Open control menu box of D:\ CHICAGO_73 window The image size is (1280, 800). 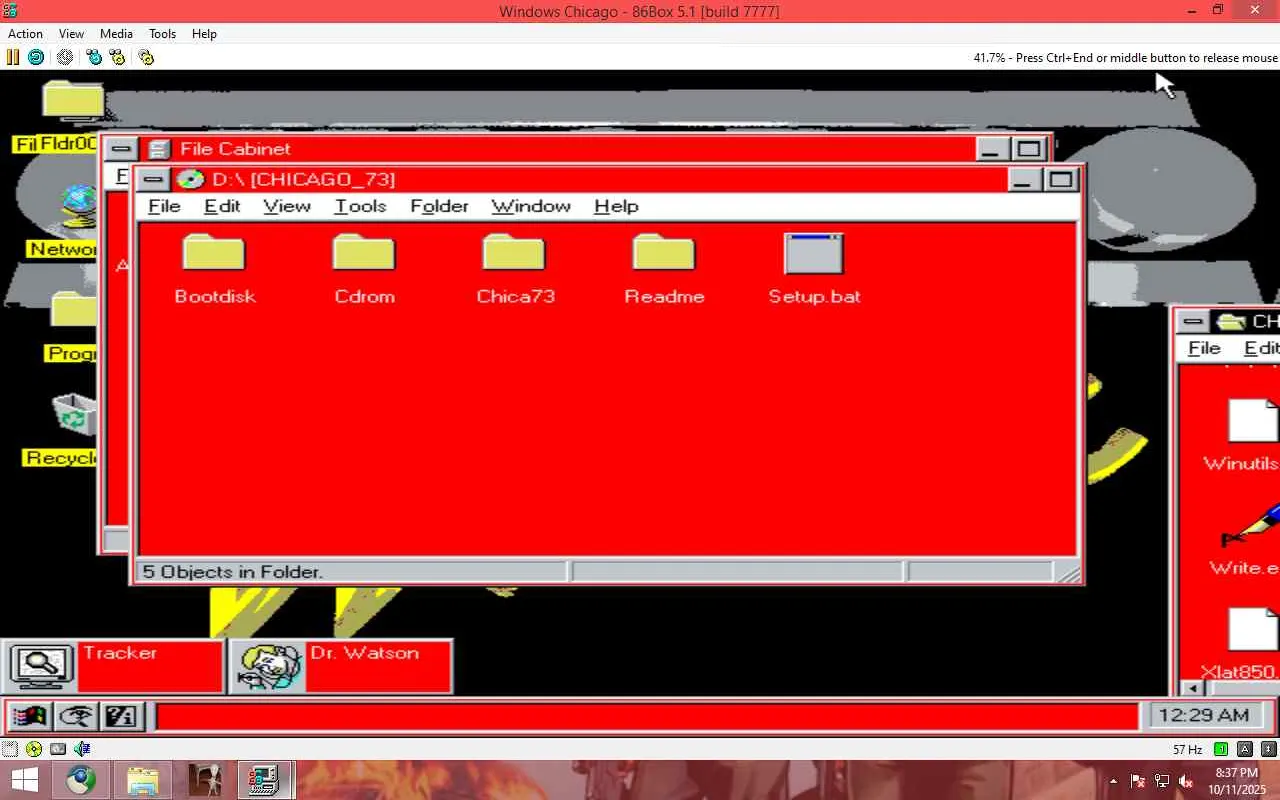click(152, 180)
